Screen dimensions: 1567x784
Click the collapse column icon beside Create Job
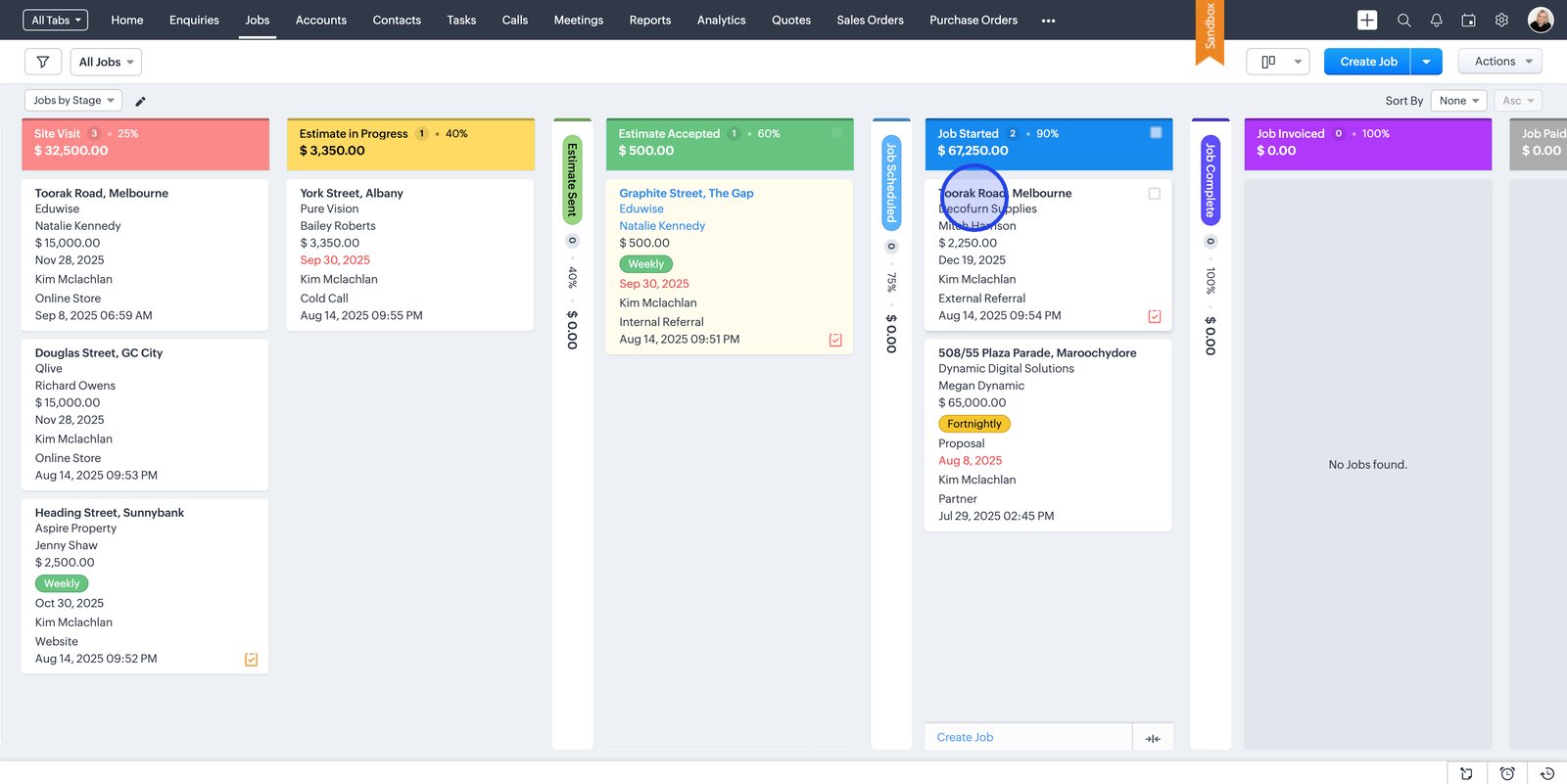(x=1153, y=738)
